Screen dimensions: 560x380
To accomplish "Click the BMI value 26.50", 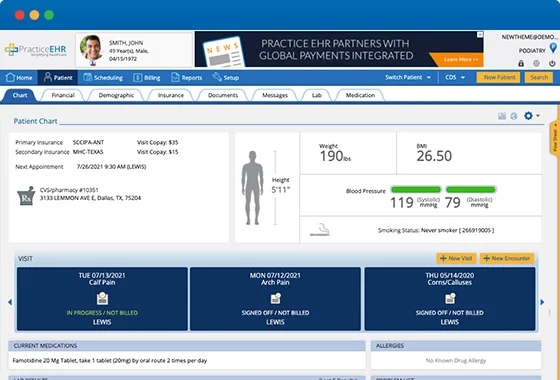I will (434, 156).
